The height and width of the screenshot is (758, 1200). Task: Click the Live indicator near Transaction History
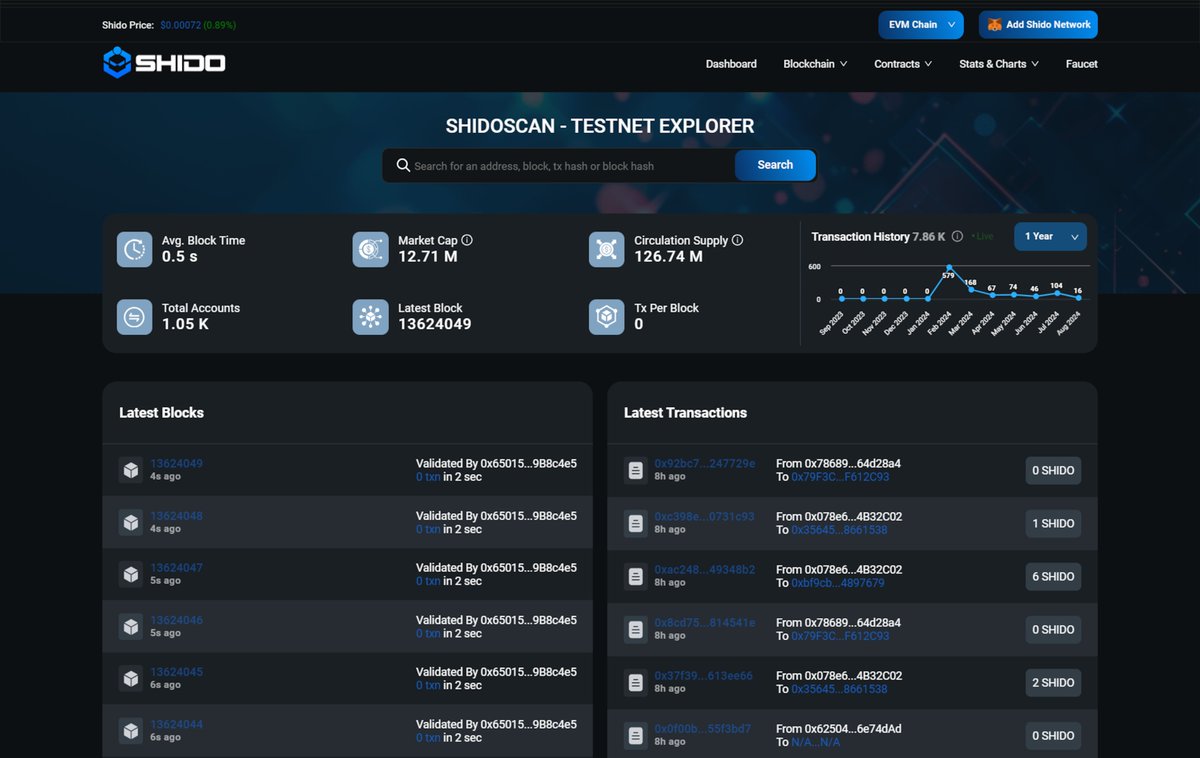982,237
